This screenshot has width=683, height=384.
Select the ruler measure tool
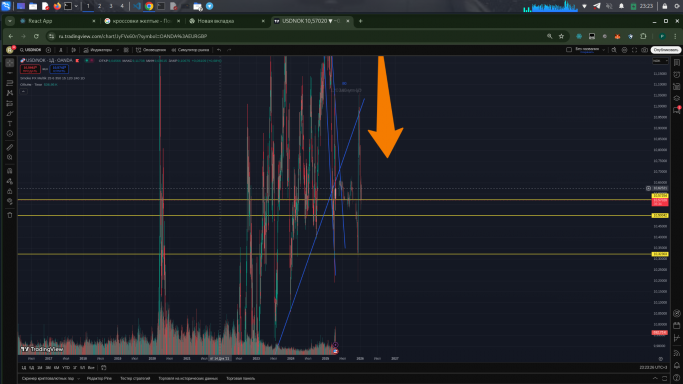tap(10, 147)
